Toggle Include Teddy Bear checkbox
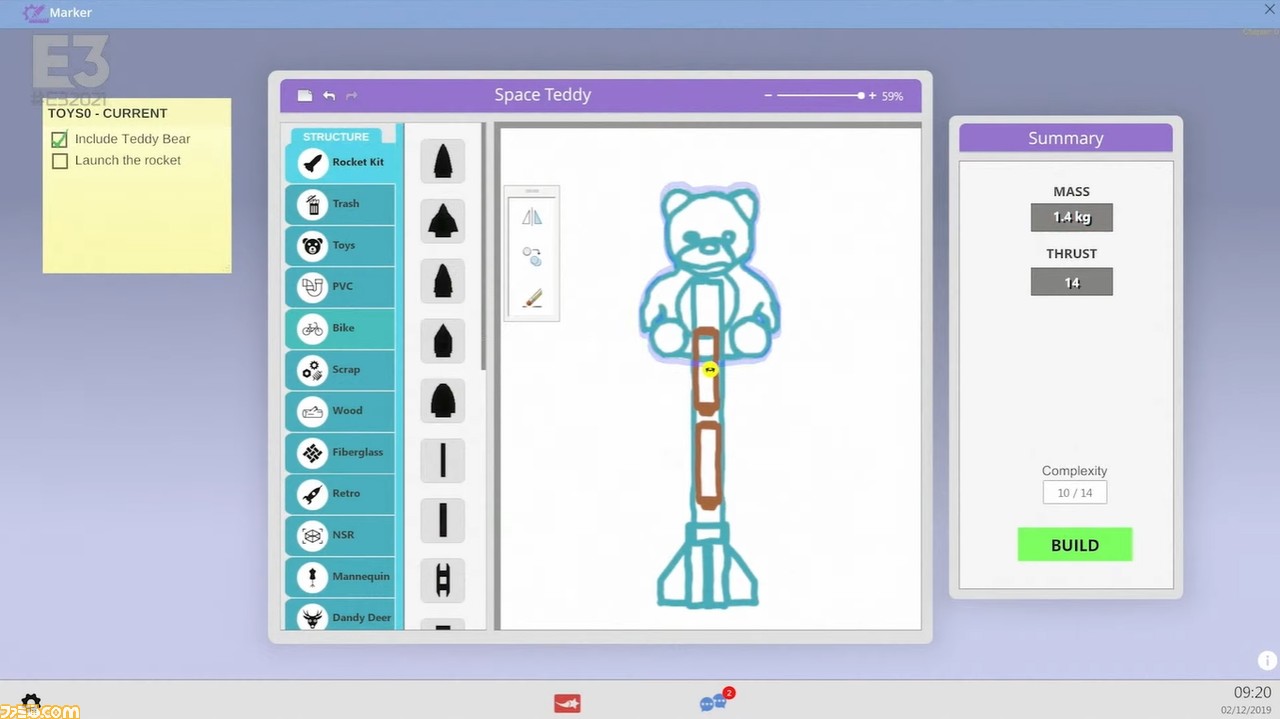 click(x=60, y=139)
